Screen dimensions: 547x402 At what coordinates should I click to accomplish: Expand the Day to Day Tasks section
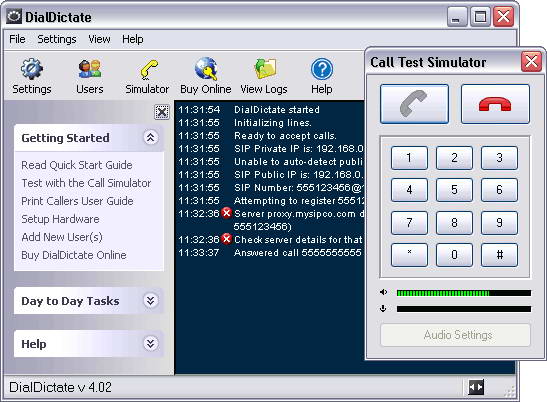pyautogui.click(x=150, y=300)
